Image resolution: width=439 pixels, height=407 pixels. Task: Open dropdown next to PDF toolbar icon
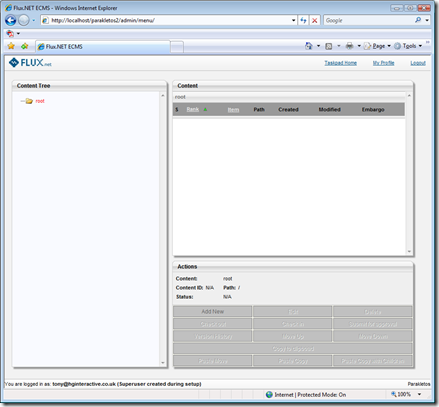pos(18,33)
